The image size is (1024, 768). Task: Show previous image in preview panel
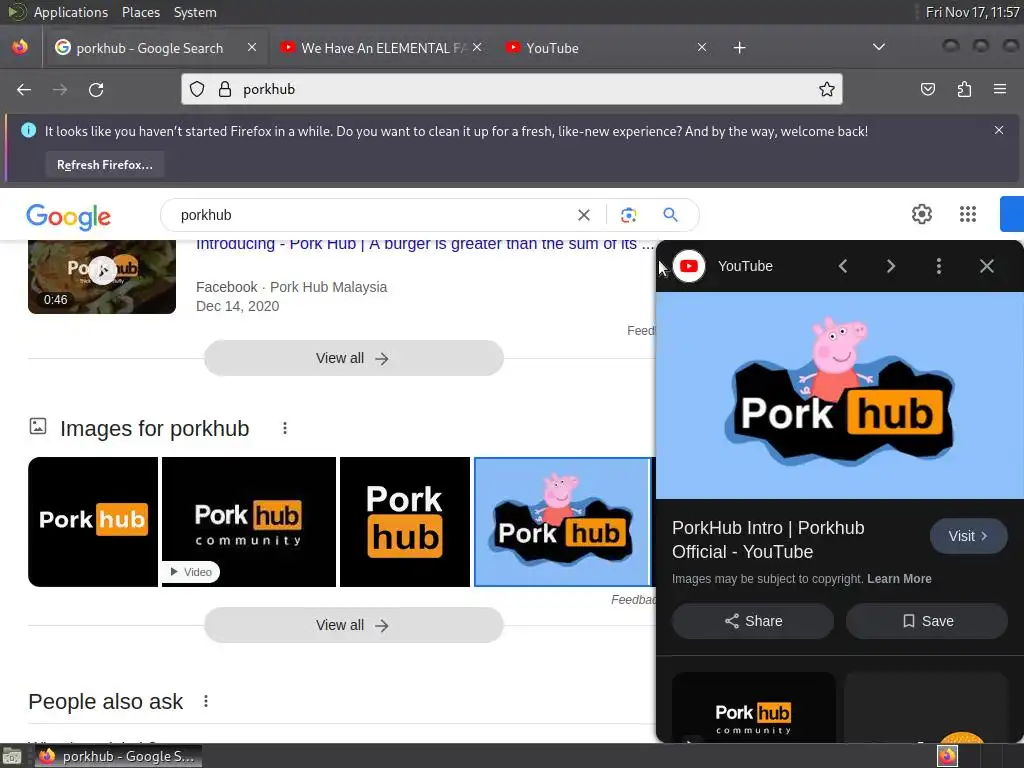pos(843,266)
